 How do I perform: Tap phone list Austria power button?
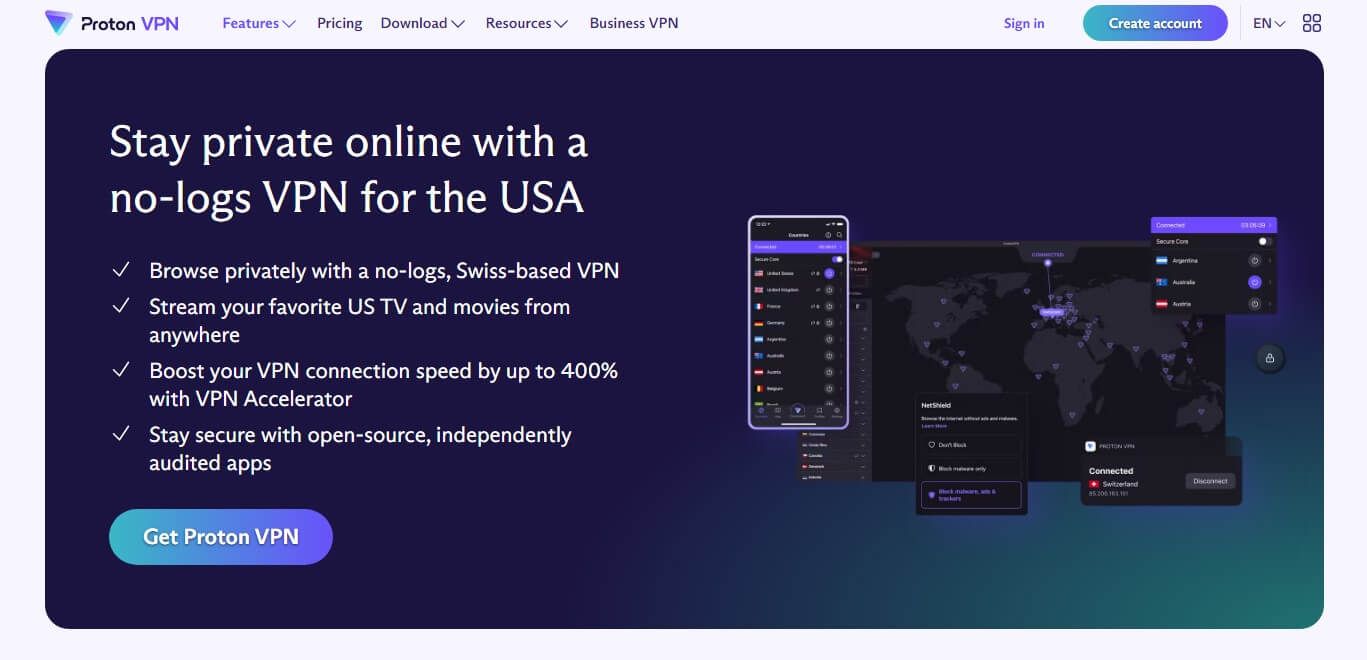[829, 372]
